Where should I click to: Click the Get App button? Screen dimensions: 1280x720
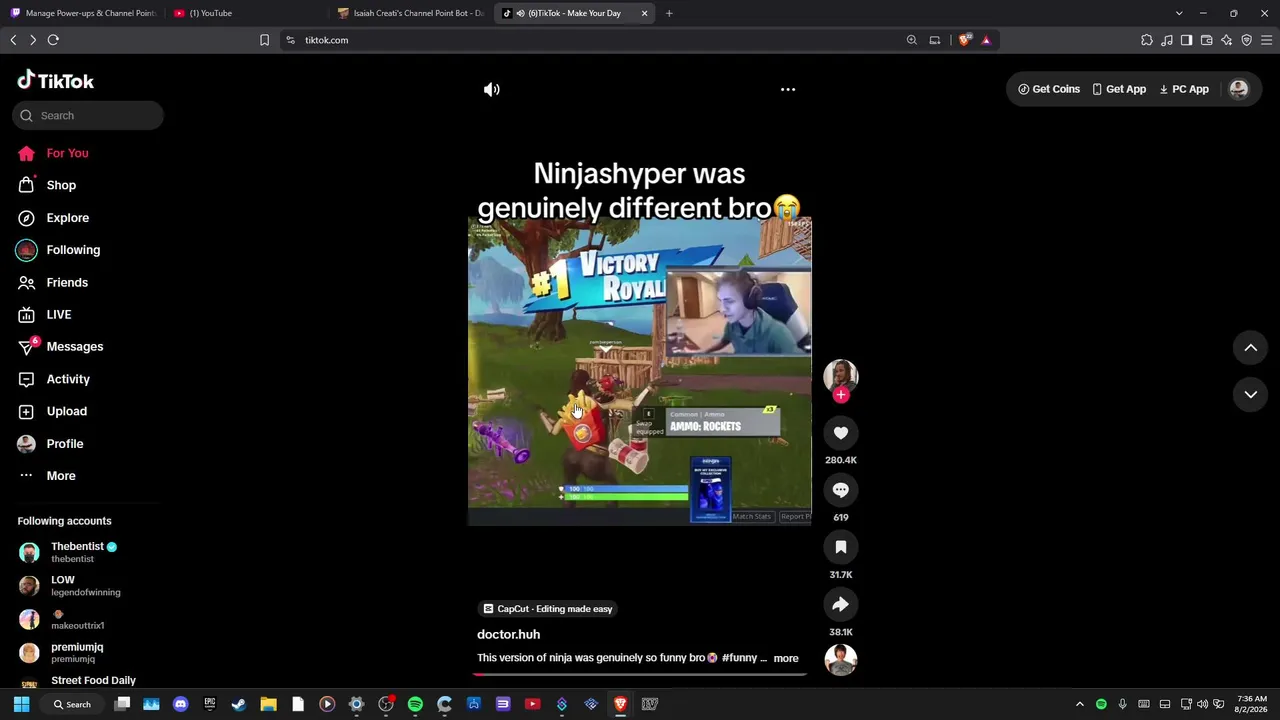click(x=1119, y=89)
